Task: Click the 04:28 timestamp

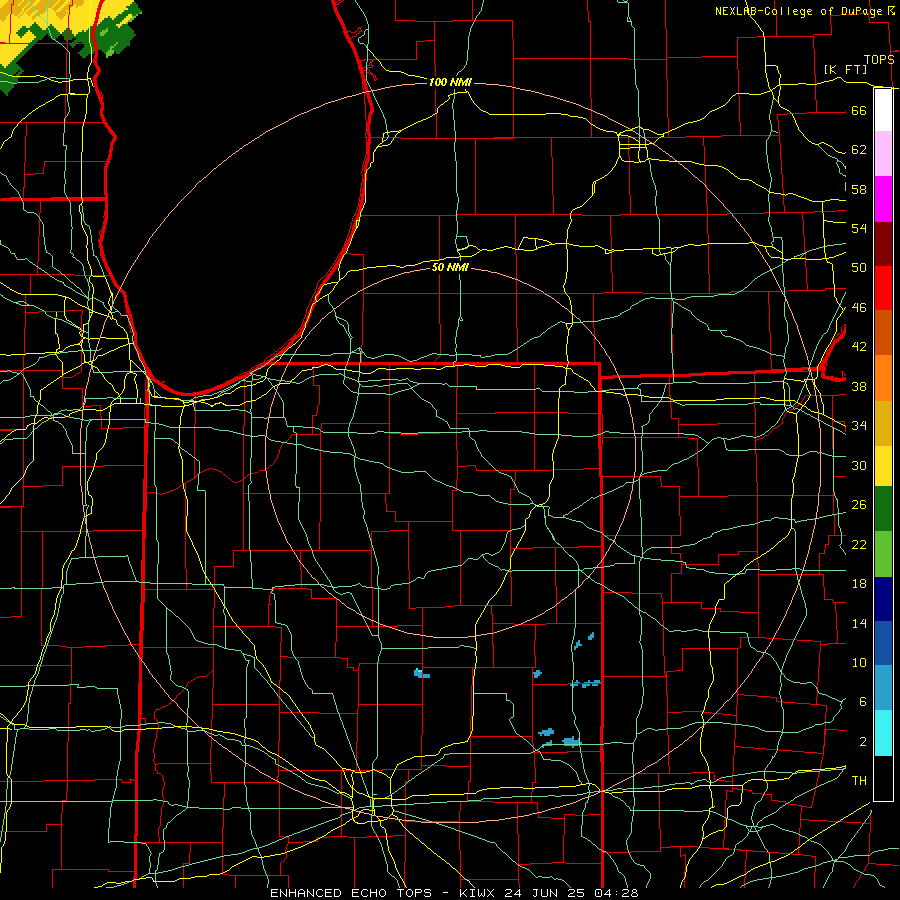Action: tap(616, 893)
